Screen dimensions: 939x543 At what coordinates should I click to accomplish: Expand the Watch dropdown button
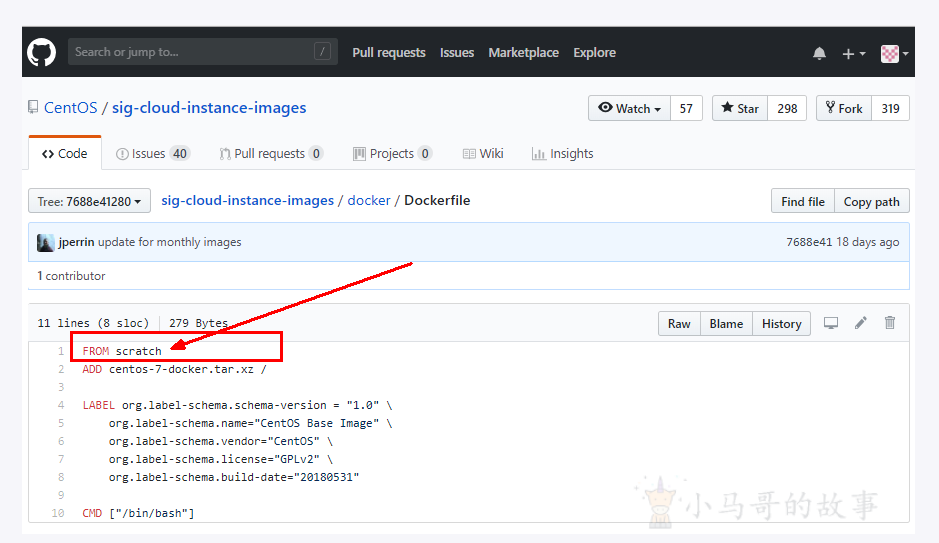tap(629, 108)
